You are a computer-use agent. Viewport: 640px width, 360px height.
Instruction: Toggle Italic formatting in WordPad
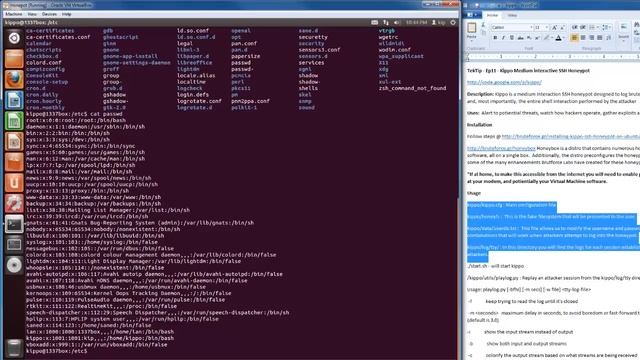[x=503, y=38]
